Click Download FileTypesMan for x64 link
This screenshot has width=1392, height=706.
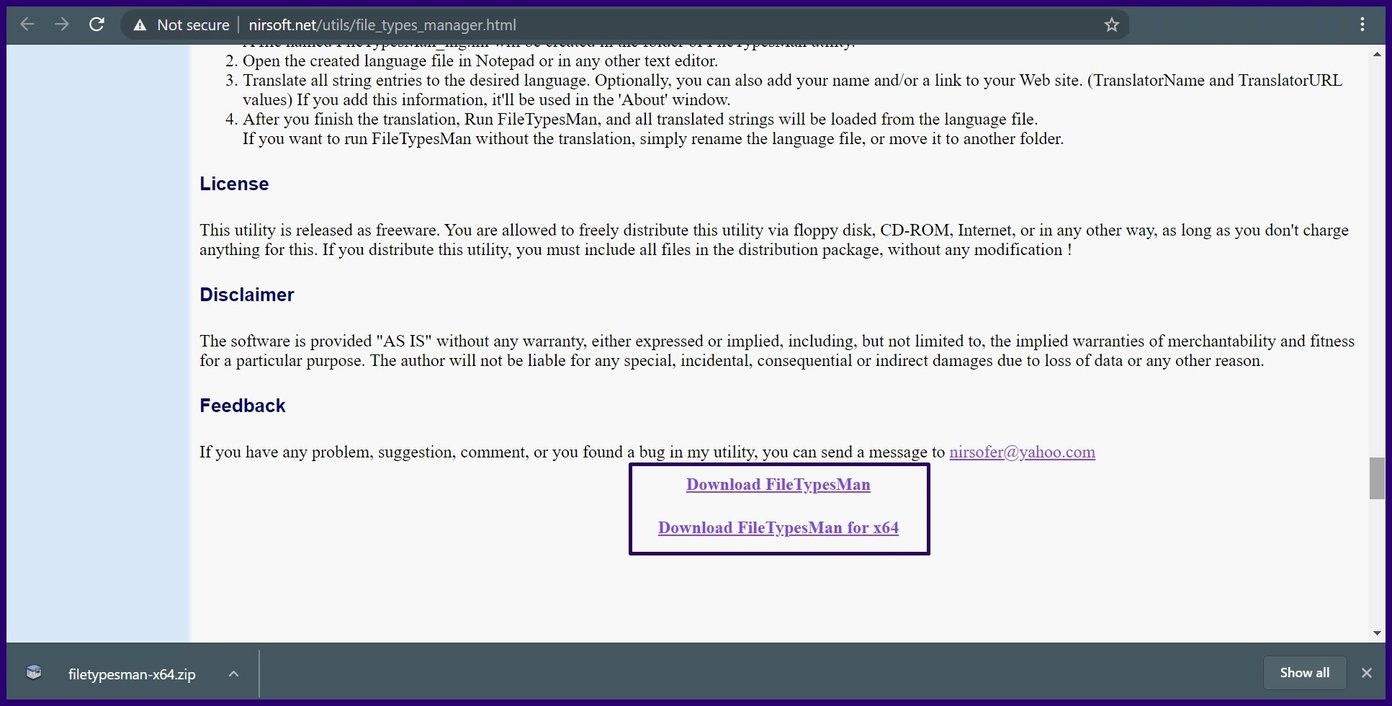(x=778, y=528)
